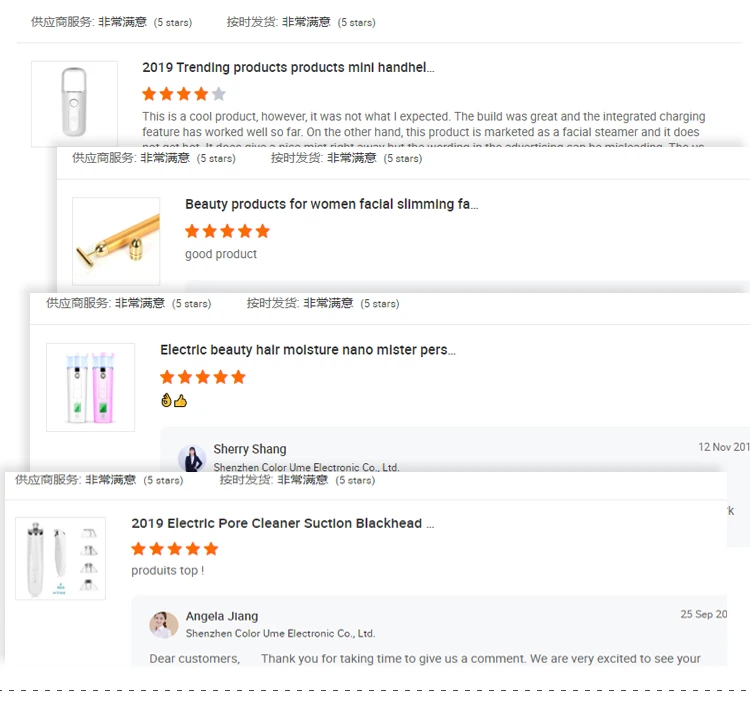
Task: Select the 'good product' review text
Action: tap(221, 254)
